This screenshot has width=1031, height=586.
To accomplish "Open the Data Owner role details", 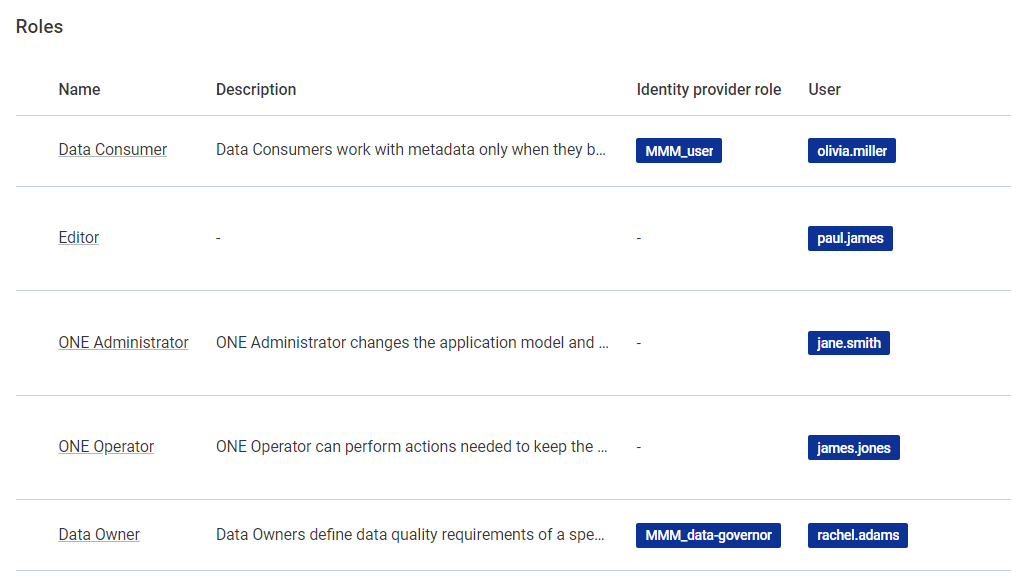I will (99, 534).
